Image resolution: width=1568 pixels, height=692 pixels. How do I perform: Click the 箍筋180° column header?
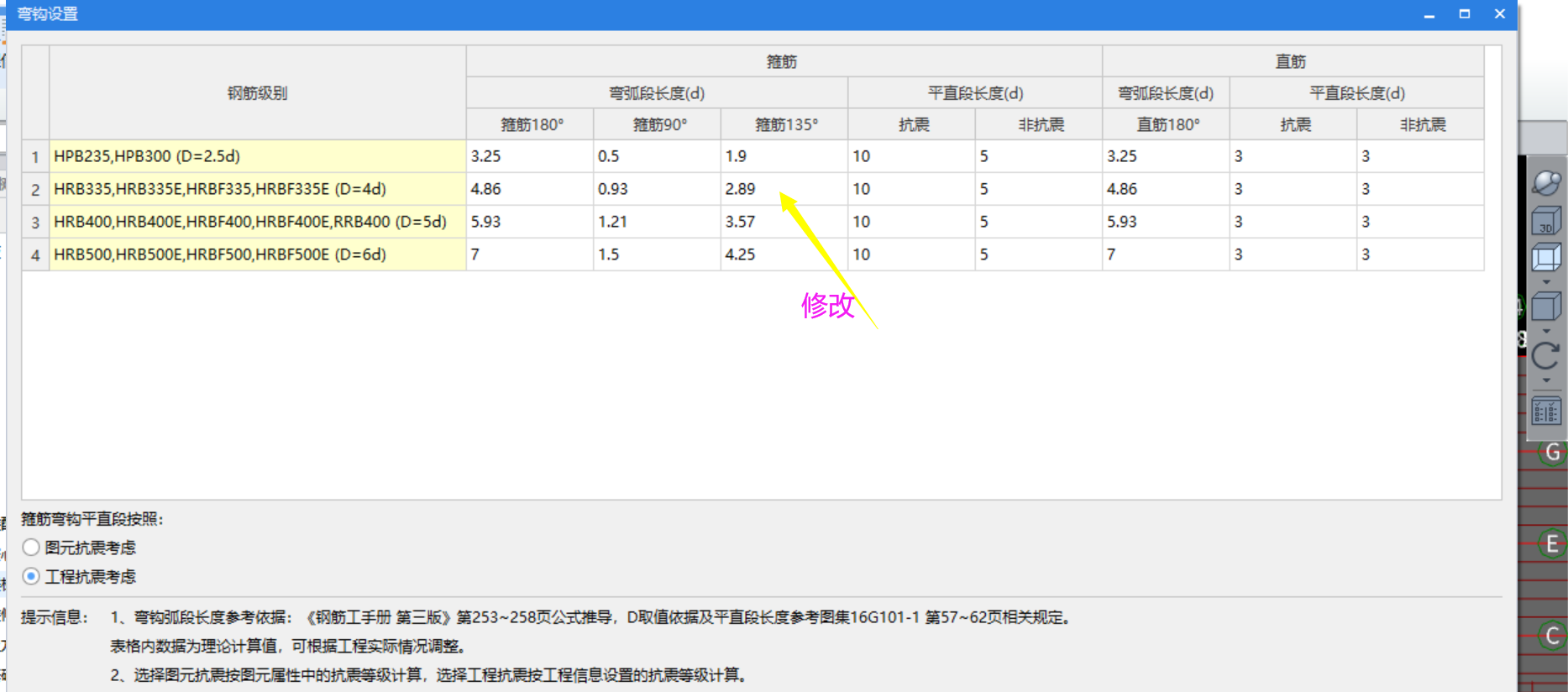(x=530, y=124)
